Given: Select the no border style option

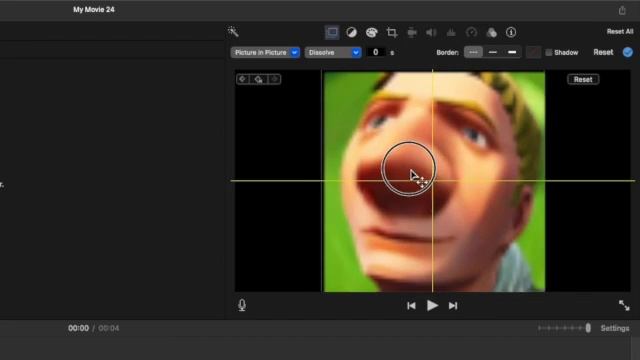Looking at the screenshot, I should (473, 52).
